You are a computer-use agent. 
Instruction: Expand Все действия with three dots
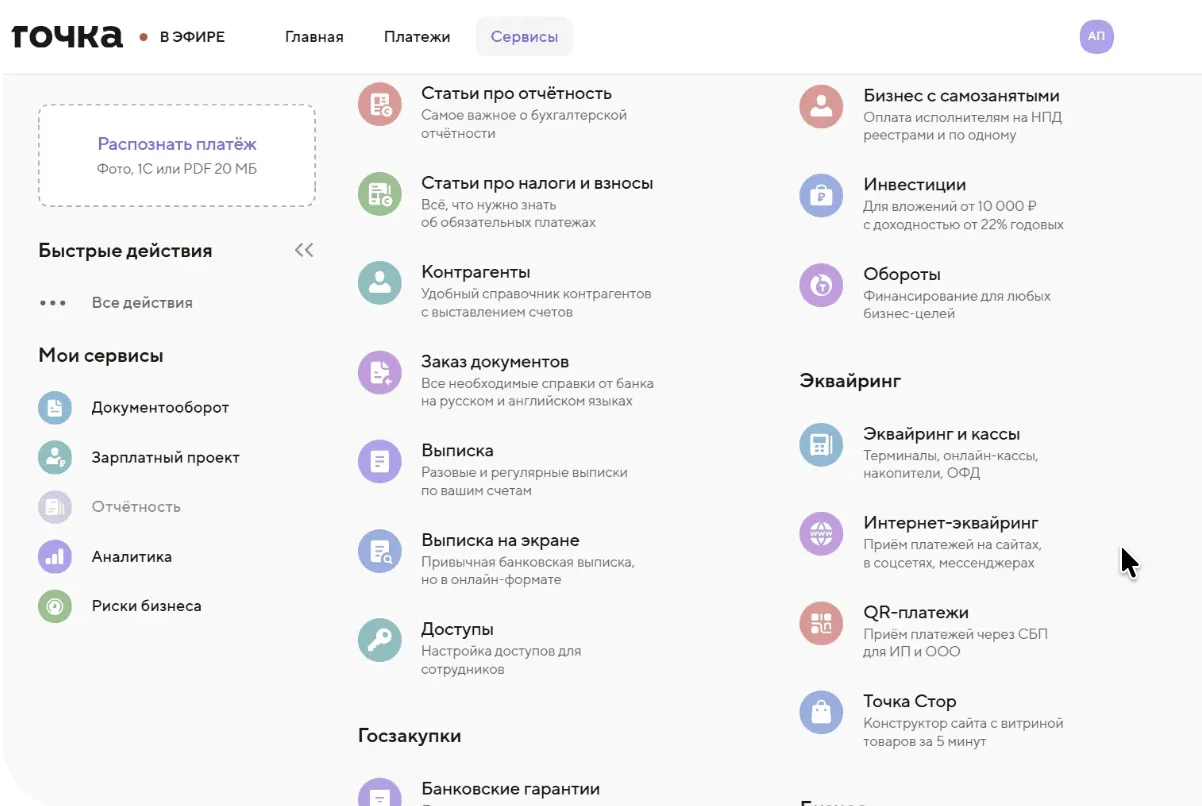pyautogui.click(x=53, y=303)
